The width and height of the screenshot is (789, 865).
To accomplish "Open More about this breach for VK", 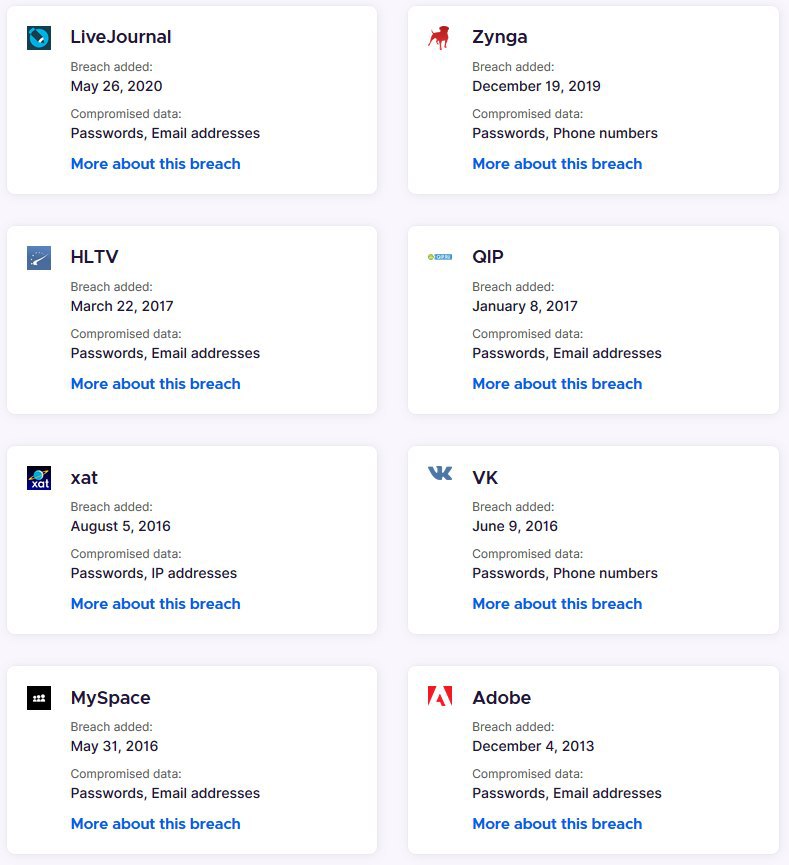I will tap(557, 604).
